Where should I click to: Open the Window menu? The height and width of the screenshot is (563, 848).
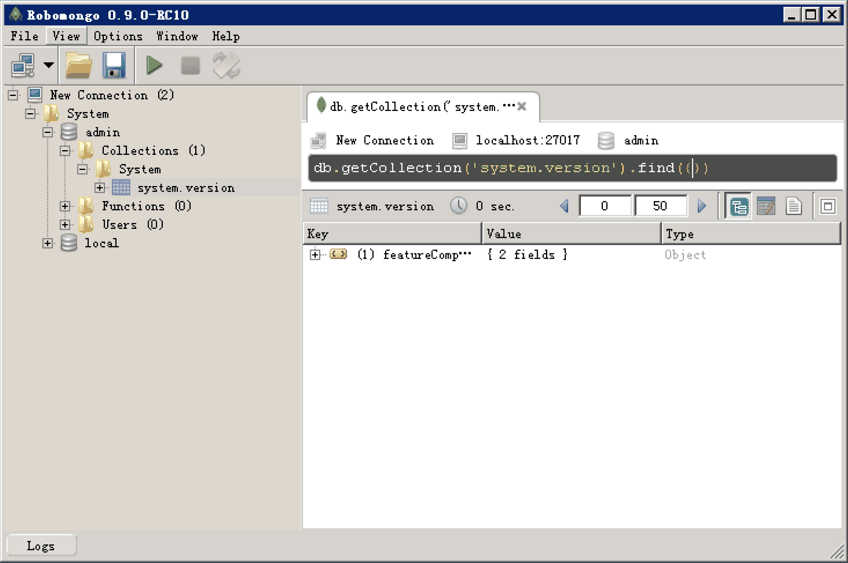pyautogui.click(x=177, y=36)
